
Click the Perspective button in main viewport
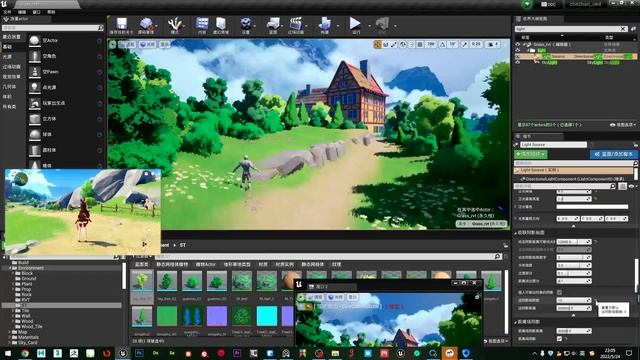pyautogui.click(x=128, y=44)
